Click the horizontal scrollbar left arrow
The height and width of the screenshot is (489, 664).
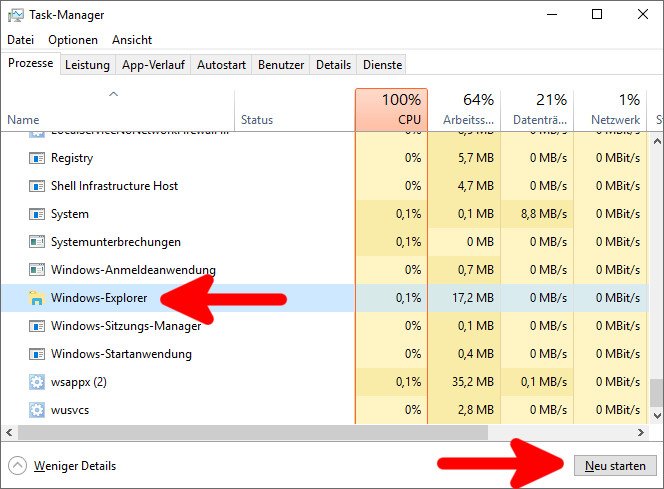point(9,432)
